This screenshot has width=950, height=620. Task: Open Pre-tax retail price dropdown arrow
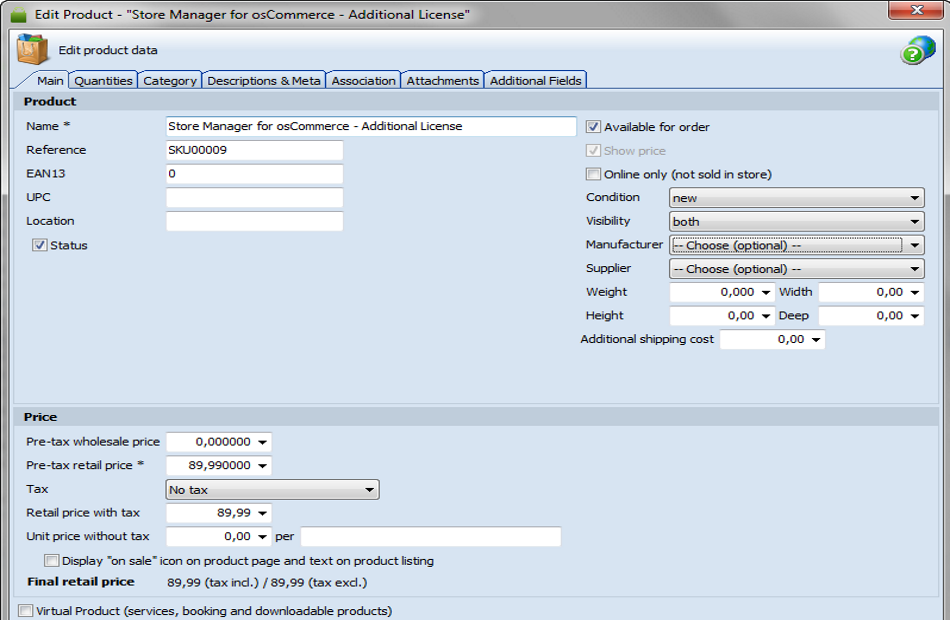(x=262, y=465)
